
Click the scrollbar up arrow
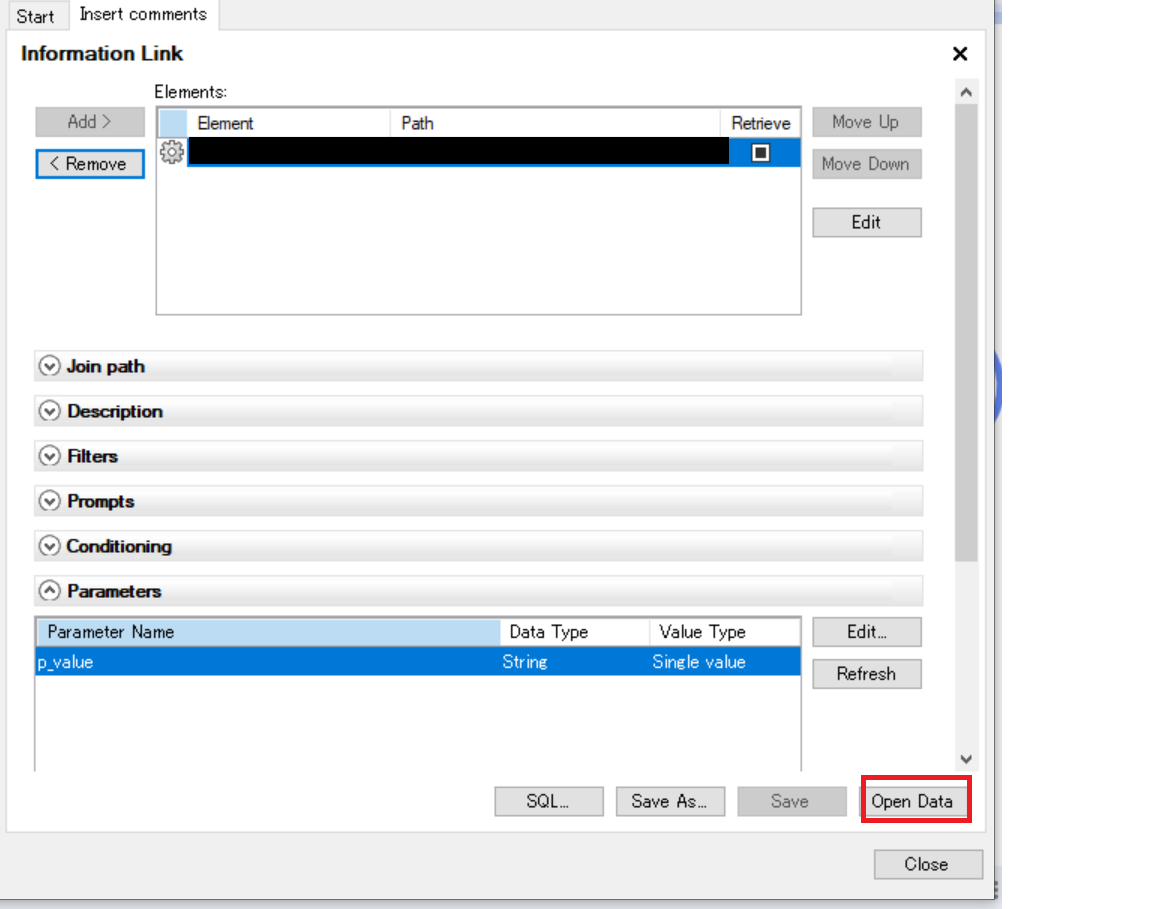966,92
